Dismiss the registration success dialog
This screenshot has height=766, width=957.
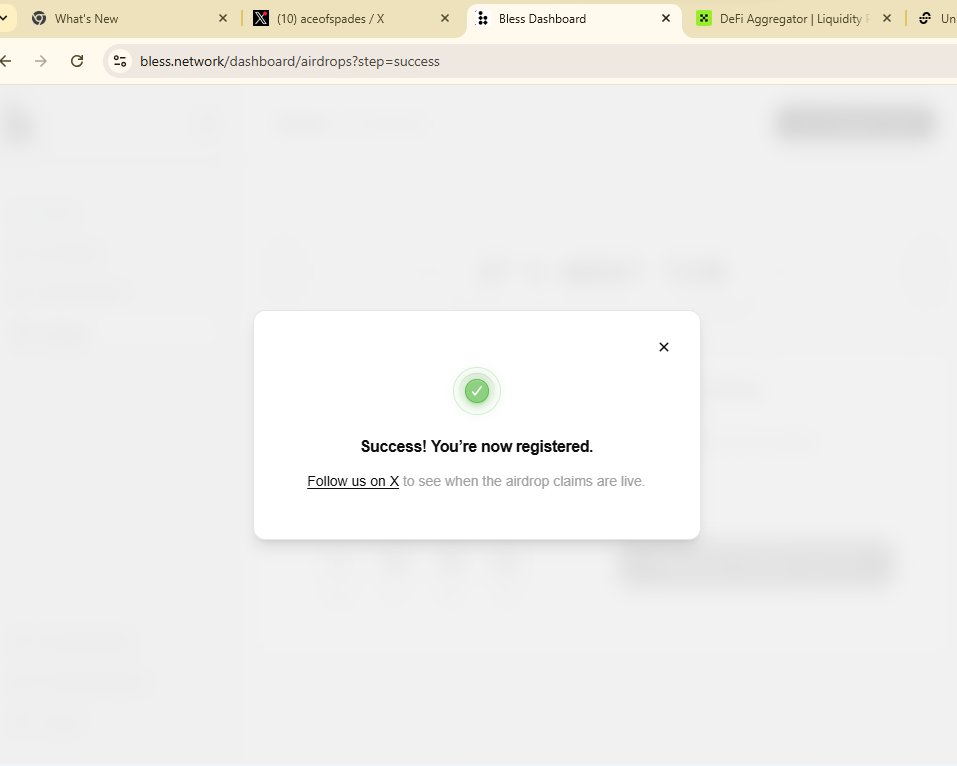point(663,347)
